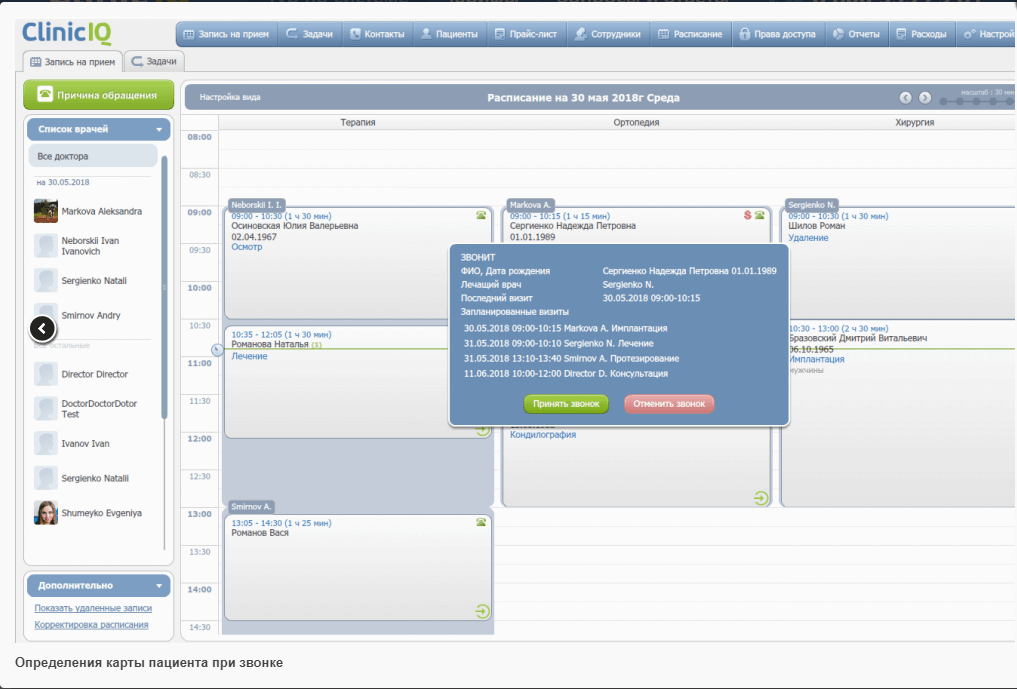Screen dimensions: 1017x689
Task: Open the Отчеты menu item
Action: click(857, 34)
